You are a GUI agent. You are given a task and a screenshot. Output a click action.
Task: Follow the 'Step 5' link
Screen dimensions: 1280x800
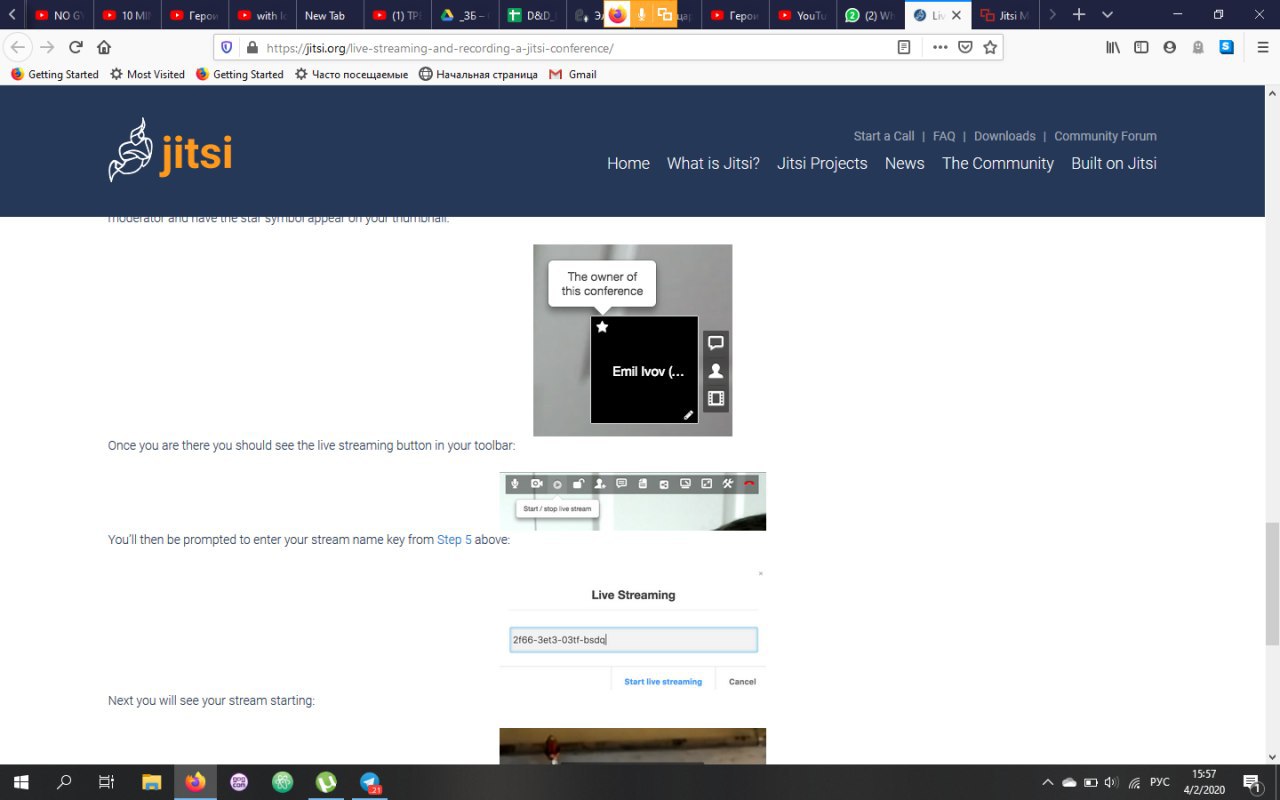coord(454,539)
